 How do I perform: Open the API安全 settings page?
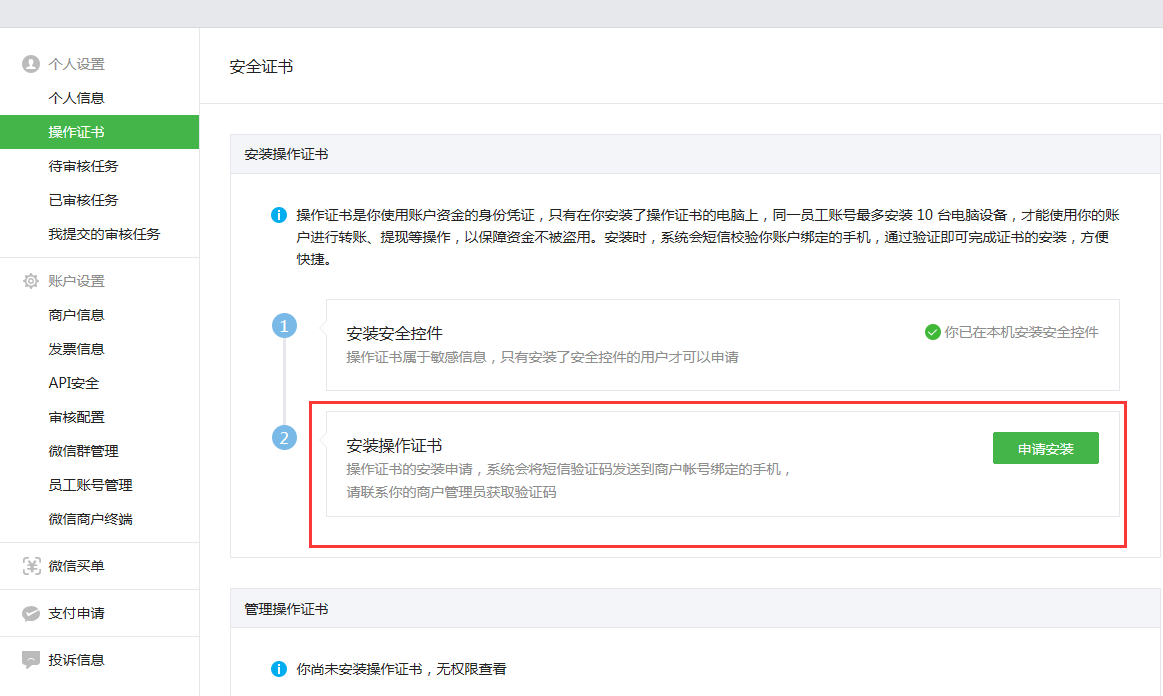pos(74,383)
